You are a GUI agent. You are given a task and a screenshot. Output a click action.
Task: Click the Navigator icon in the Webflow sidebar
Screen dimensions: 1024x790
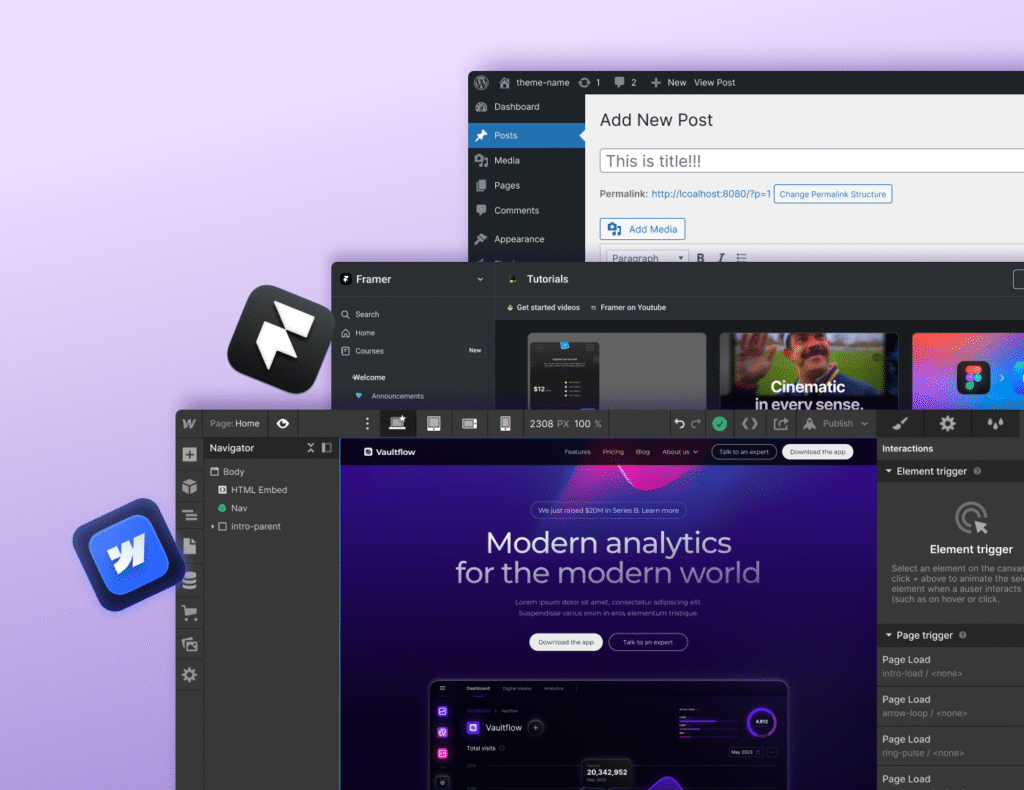[189, 516]
